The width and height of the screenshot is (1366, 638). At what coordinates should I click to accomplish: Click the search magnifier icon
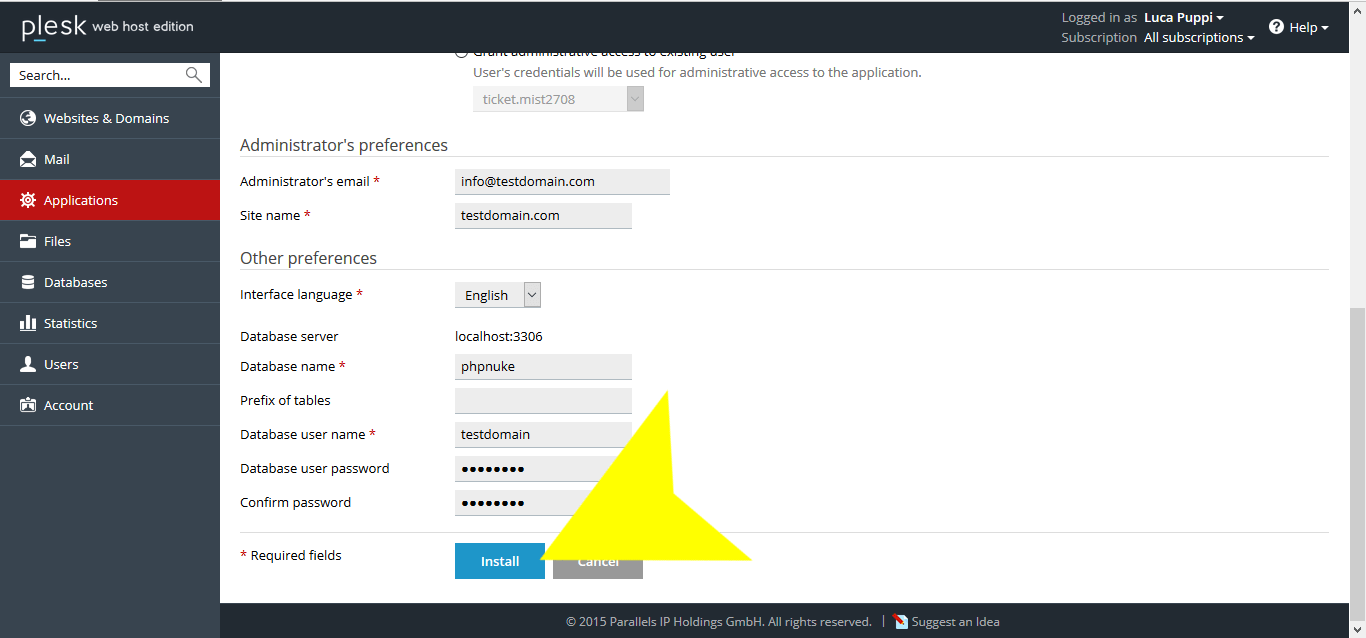pyautogui.click(x=194, y=75)
